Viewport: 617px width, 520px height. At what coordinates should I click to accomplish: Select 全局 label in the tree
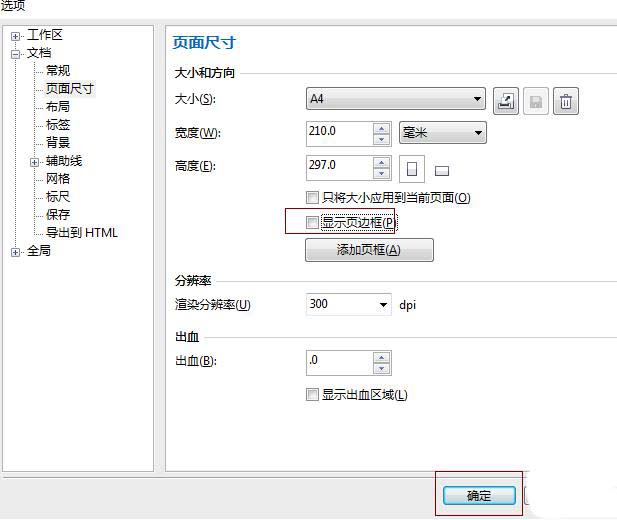tap(39, 251)
